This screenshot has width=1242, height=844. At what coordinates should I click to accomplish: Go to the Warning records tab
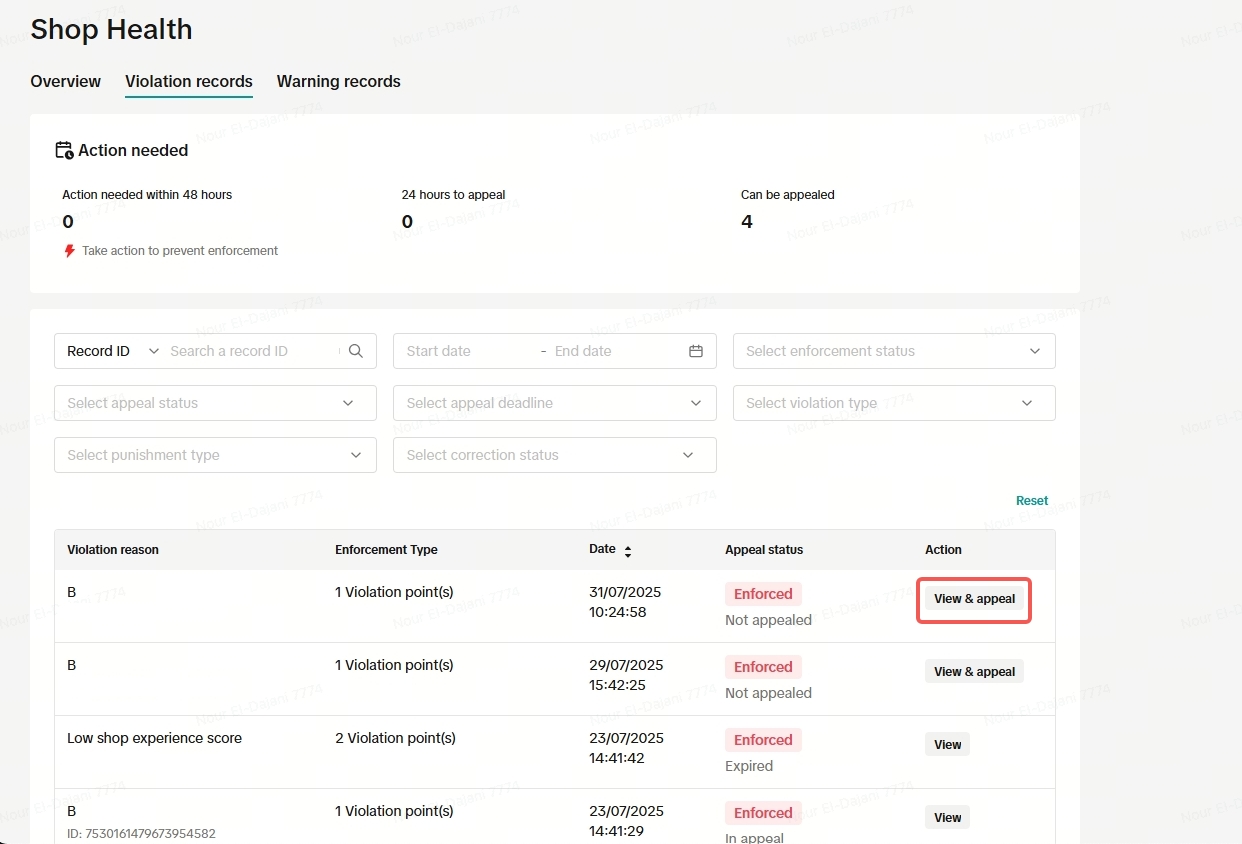coord(339,82)
